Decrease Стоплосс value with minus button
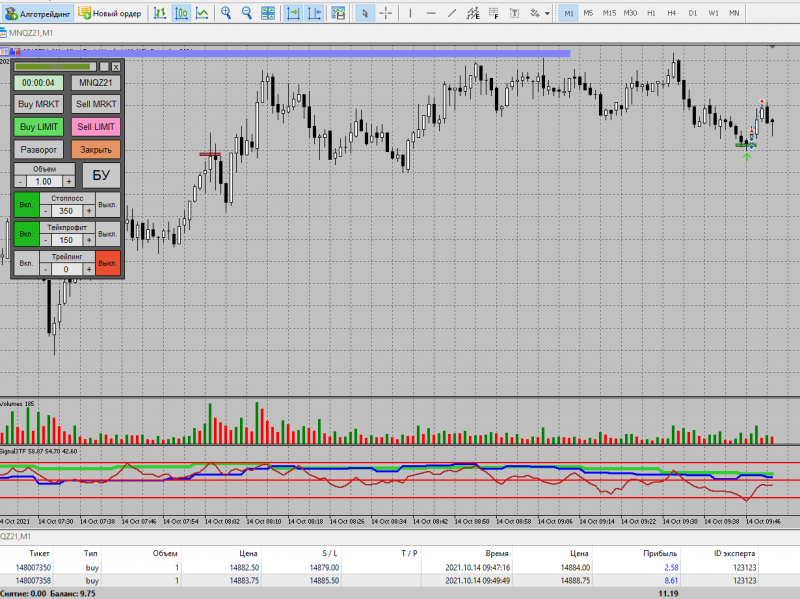800x599 pixels. [x=46, y=211]
